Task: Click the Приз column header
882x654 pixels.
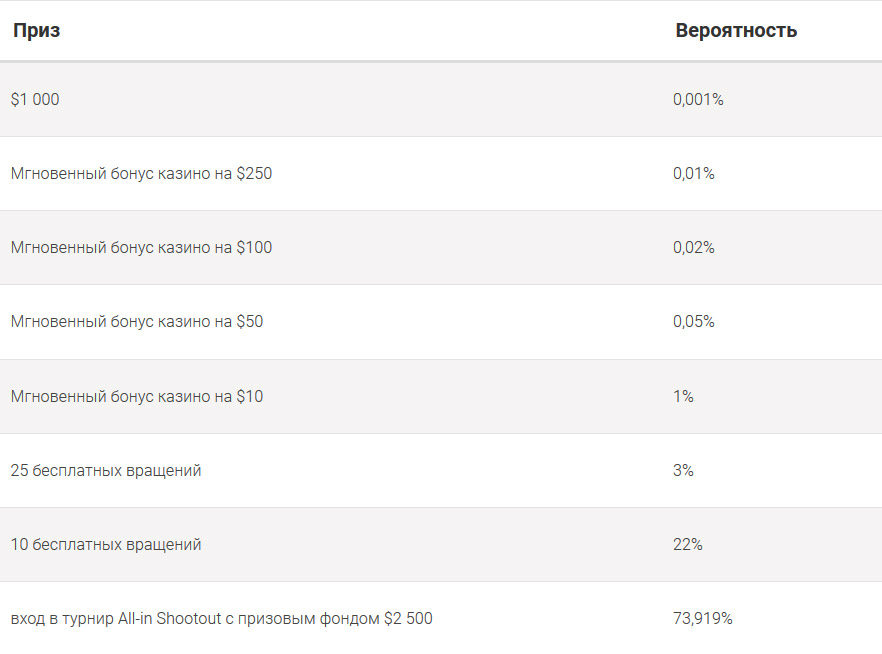Action: pyautogui.click(x=37, y=30)
